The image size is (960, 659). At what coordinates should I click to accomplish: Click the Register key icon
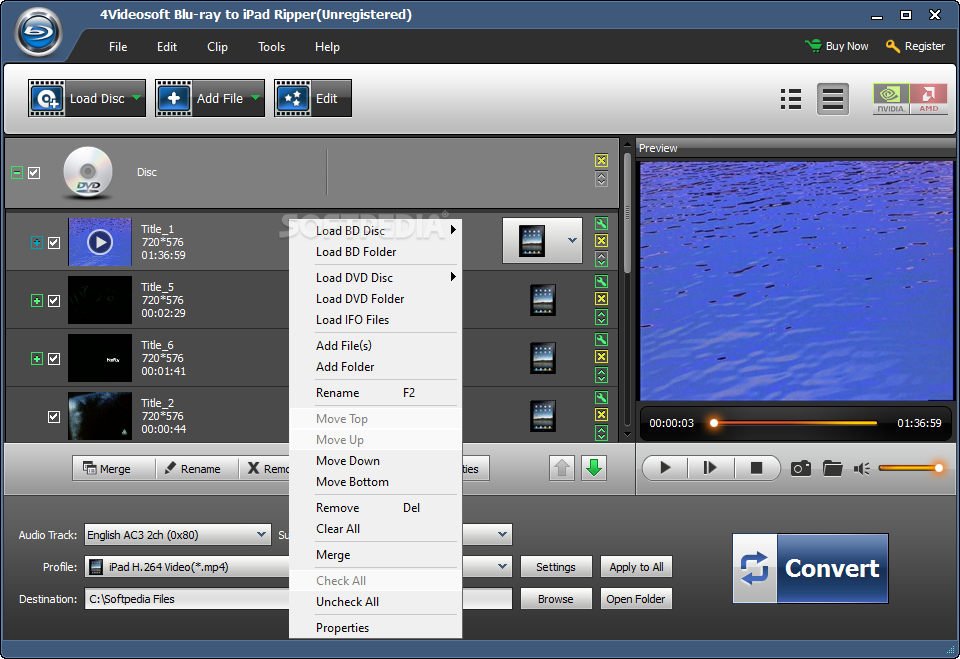tap(893, 46)
